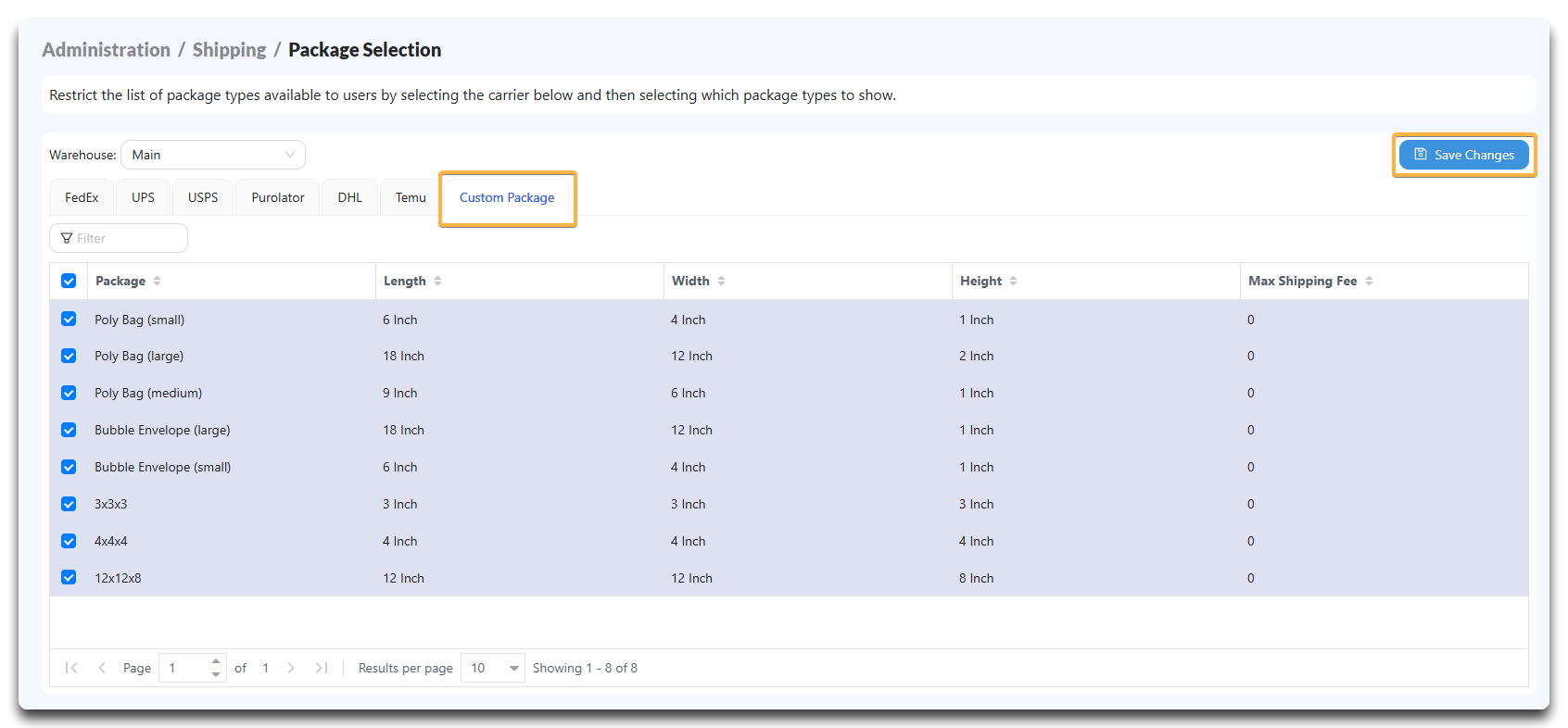Click the Package column sort icon

coord(157,281)
